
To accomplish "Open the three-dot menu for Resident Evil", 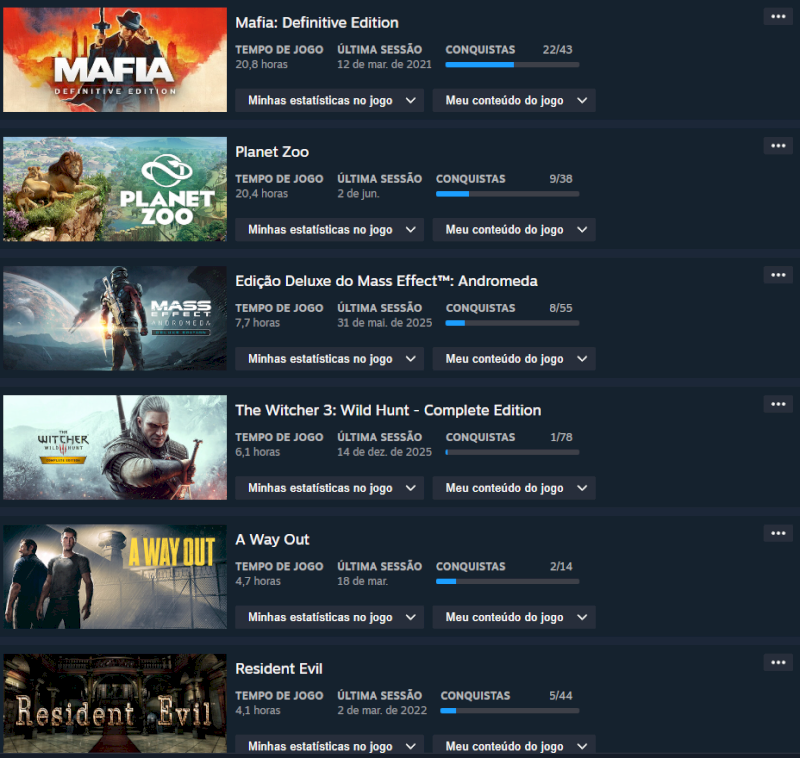I will tap(778, 662).
